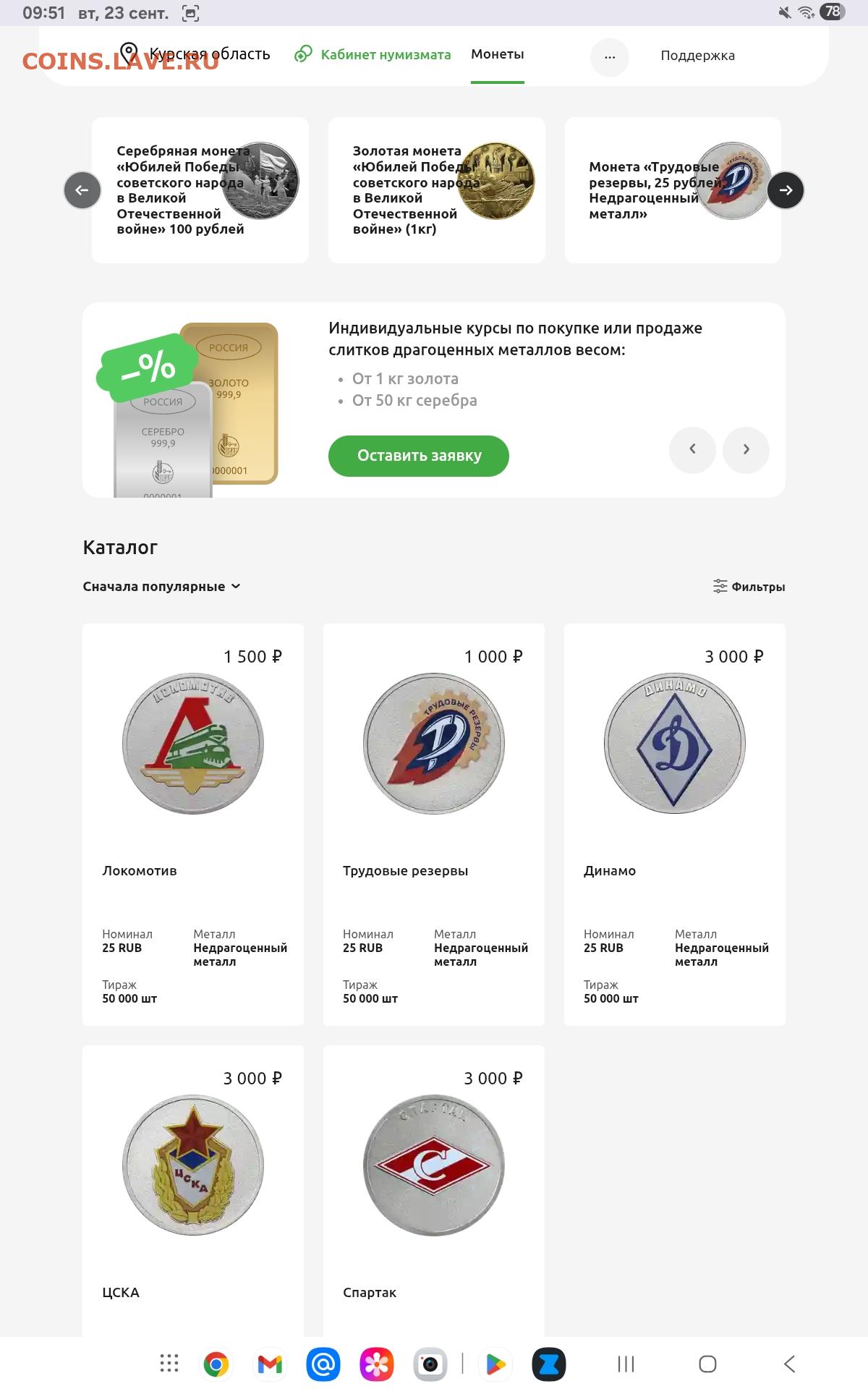Open the gold Юбилей Победы coin card
Image resolution: width=868 pixels, height=1389 pixels.
click(x=437, y=190)
